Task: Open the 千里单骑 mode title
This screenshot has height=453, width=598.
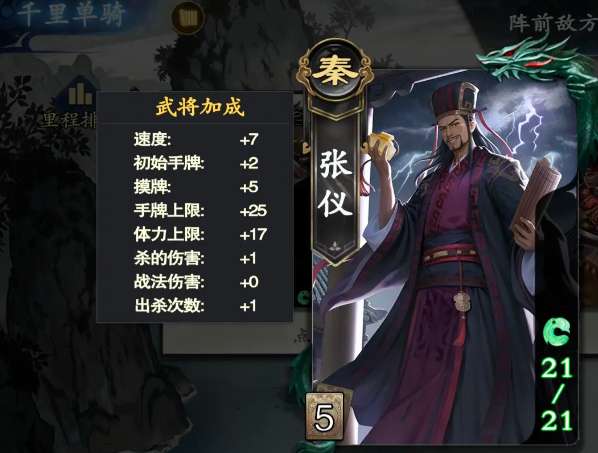Action: [x=71, y=16]
